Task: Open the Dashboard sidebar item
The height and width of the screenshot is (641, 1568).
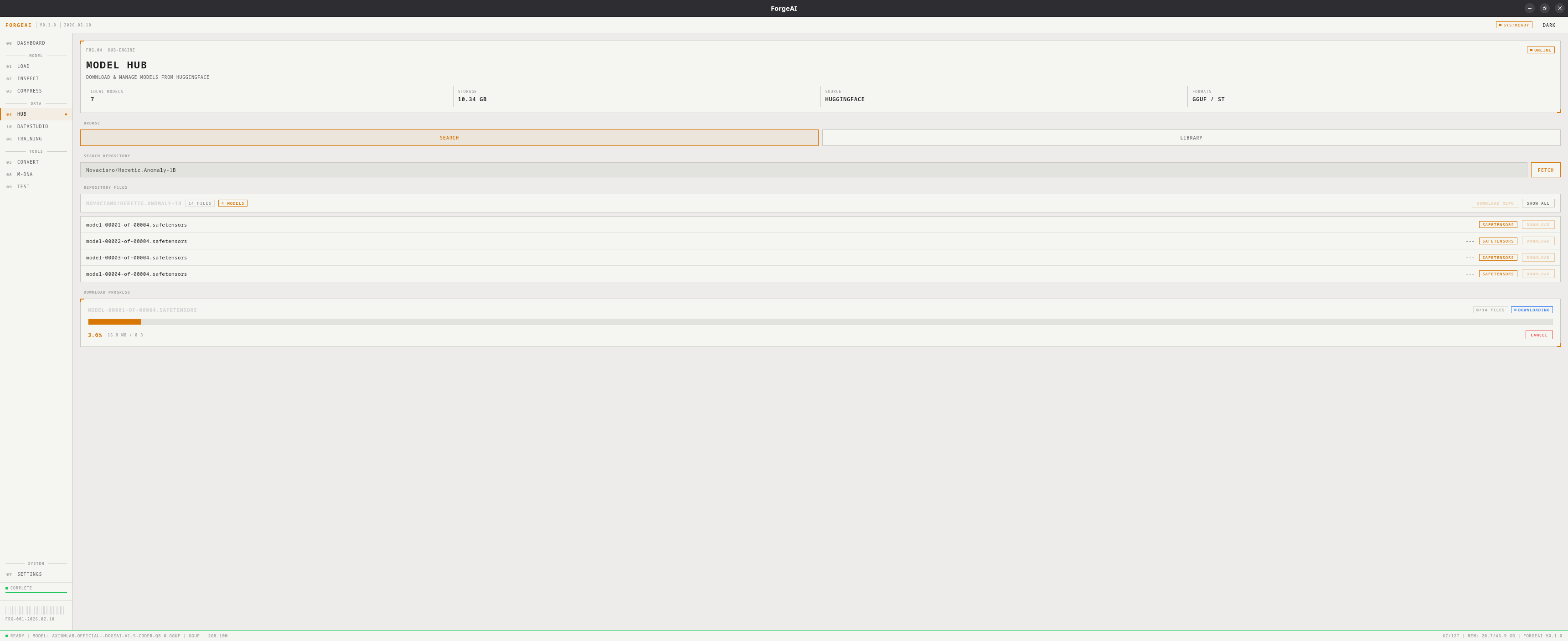Action: (x=31, y=43)
